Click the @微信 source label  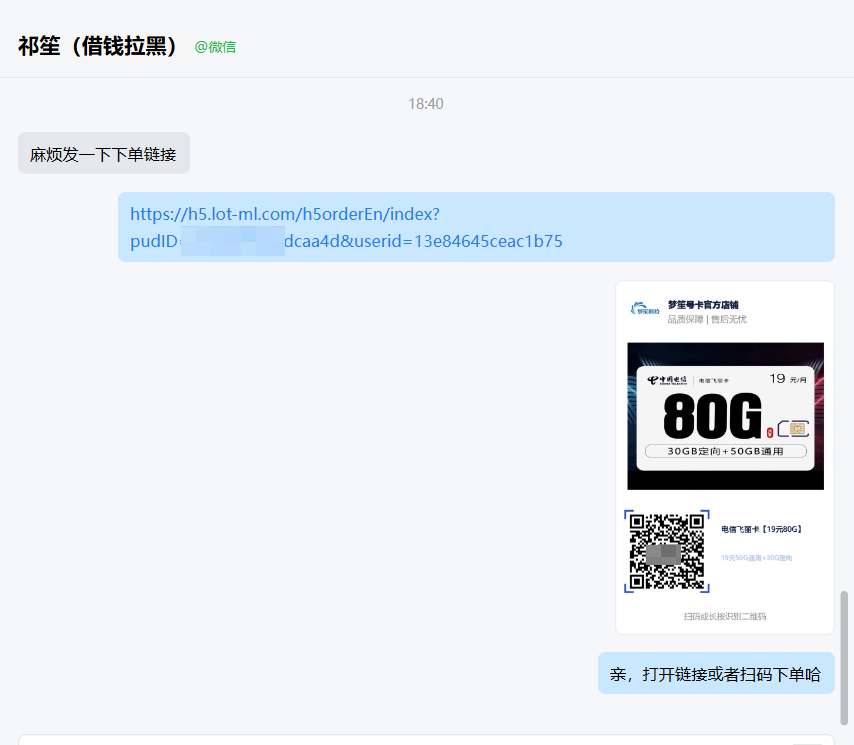[215, 47]
